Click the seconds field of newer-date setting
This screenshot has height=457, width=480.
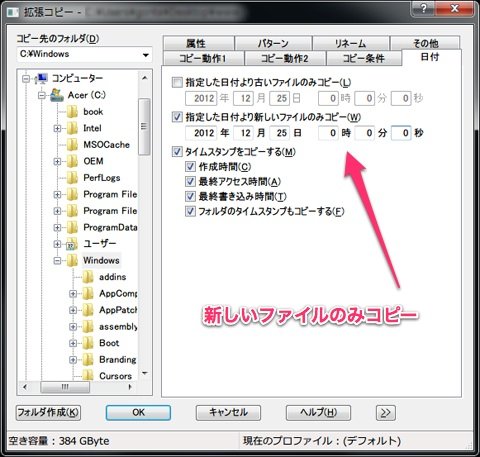pos(401,133)
